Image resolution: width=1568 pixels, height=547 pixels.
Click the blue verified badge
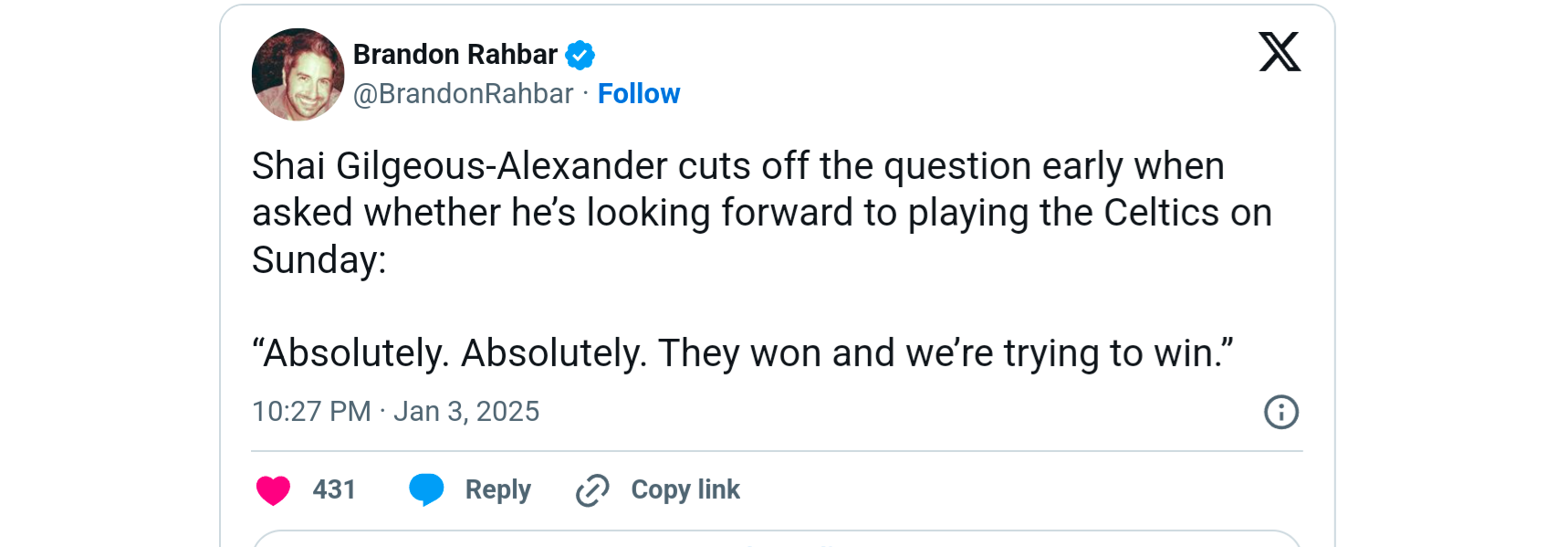point(580,55)
